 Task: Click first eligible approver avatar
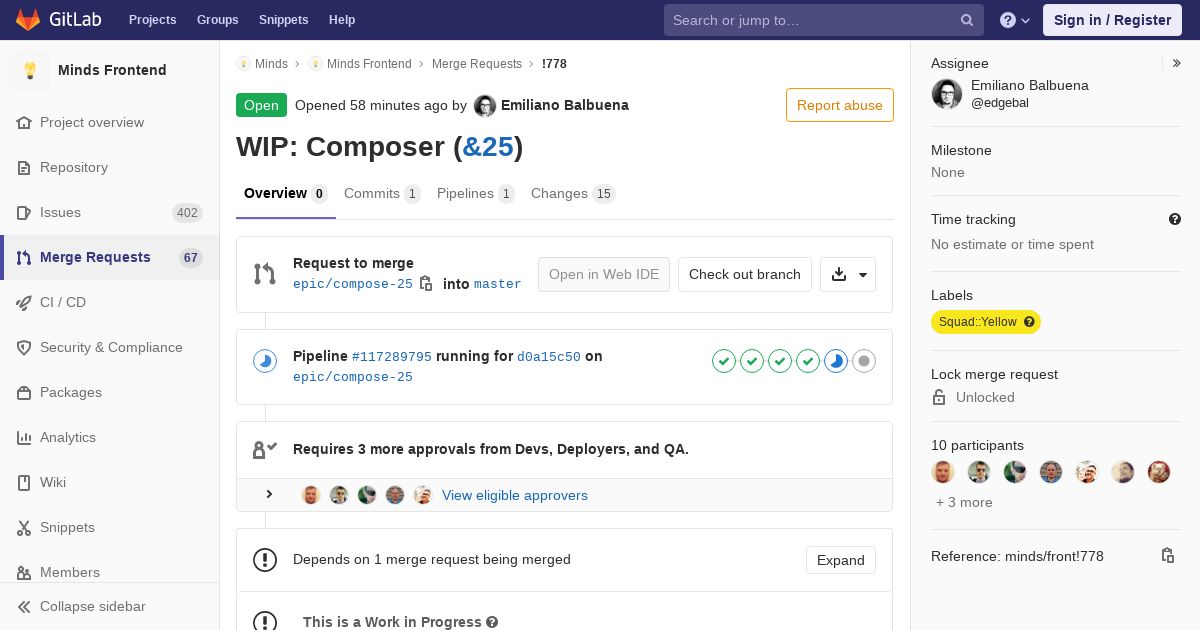[x=311, y=495]
